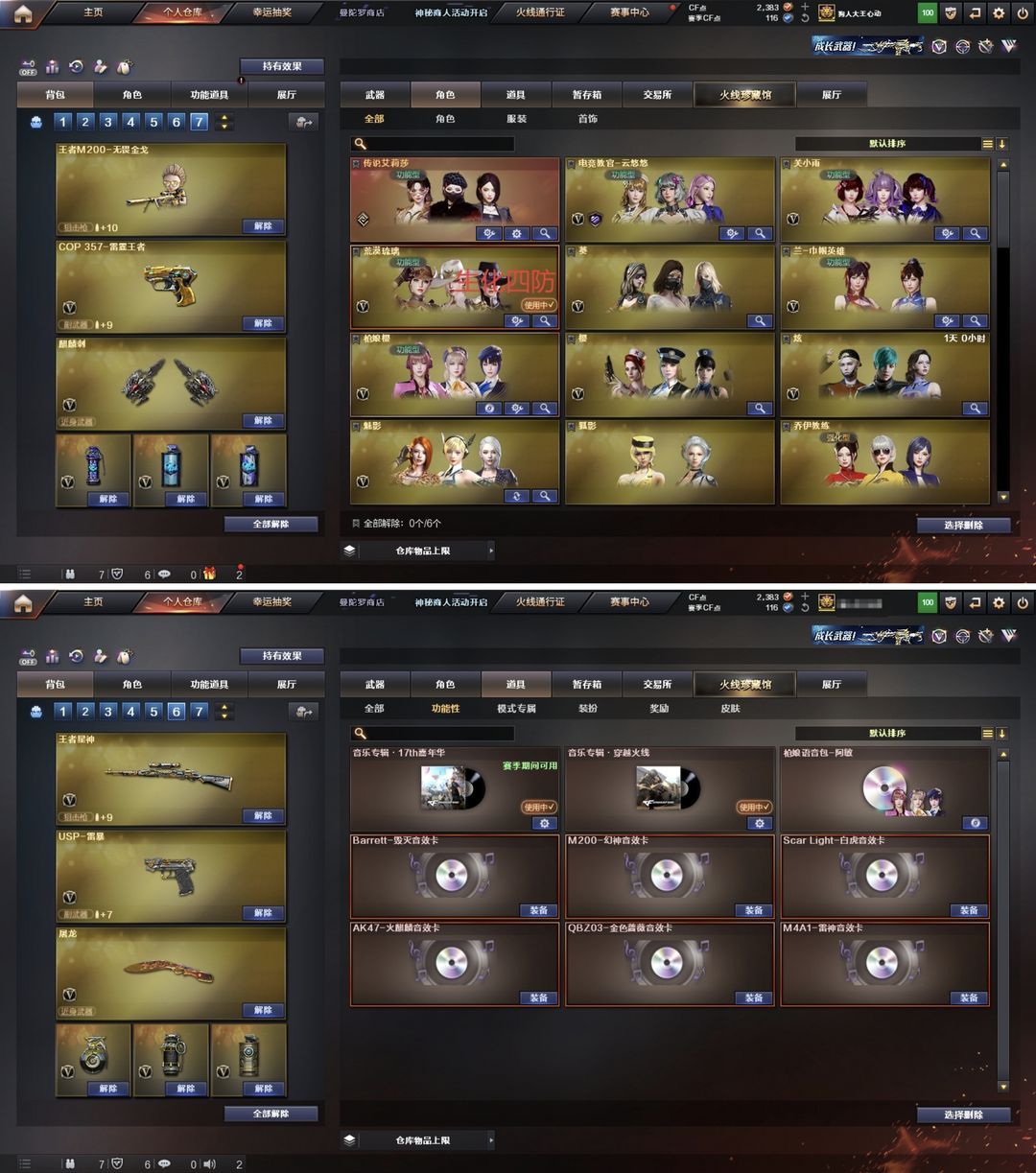Image resolution: width=1036 pixels, height=1173 pixels.
Task: Toggle the favorite flag on 传说艾莉莎 card
Action: point(356,164)
